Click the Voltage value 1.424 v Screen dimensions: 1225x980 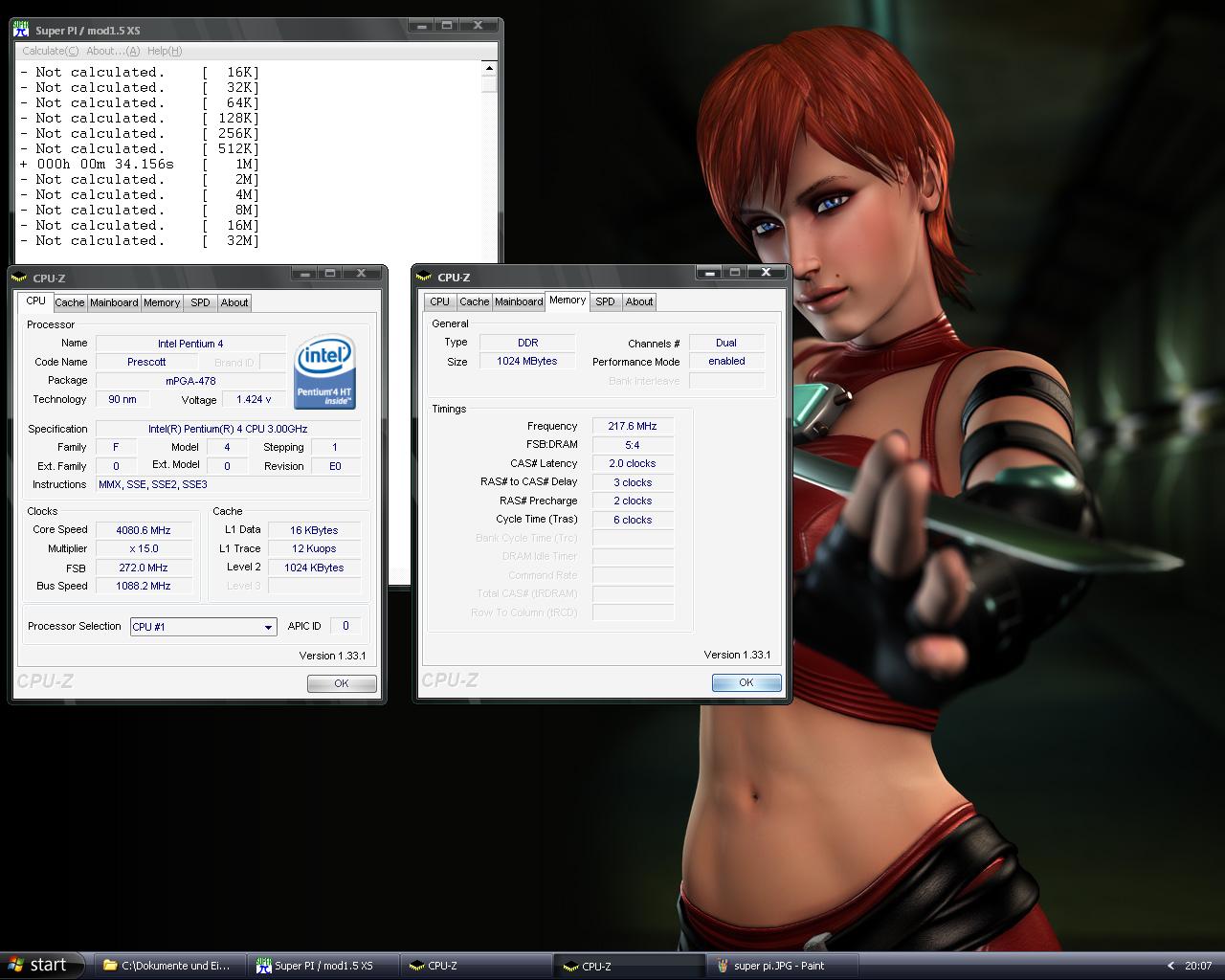(254, 400)
